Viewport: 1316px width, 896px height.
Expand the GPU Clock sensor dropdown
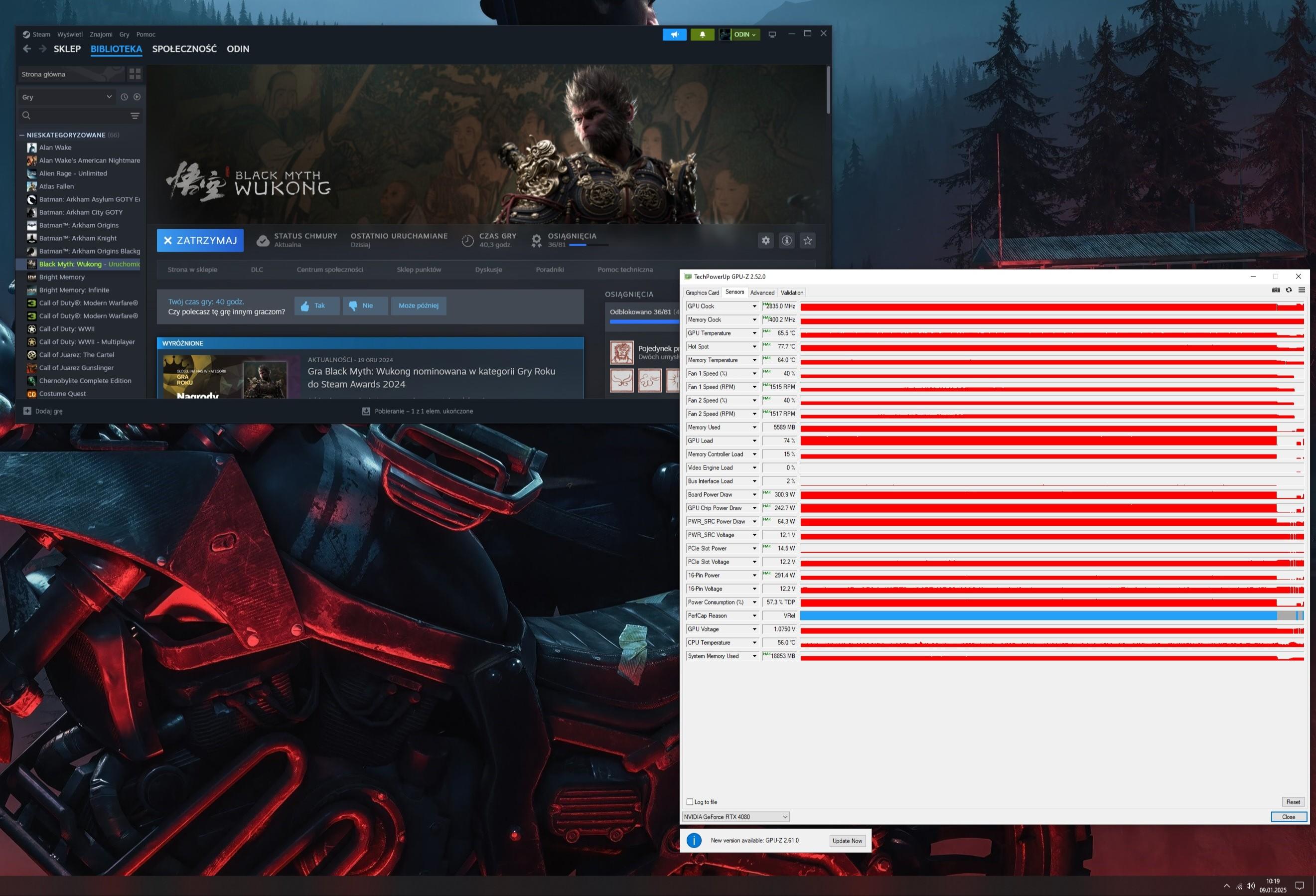pyautogui.click(x=754, y=306)
